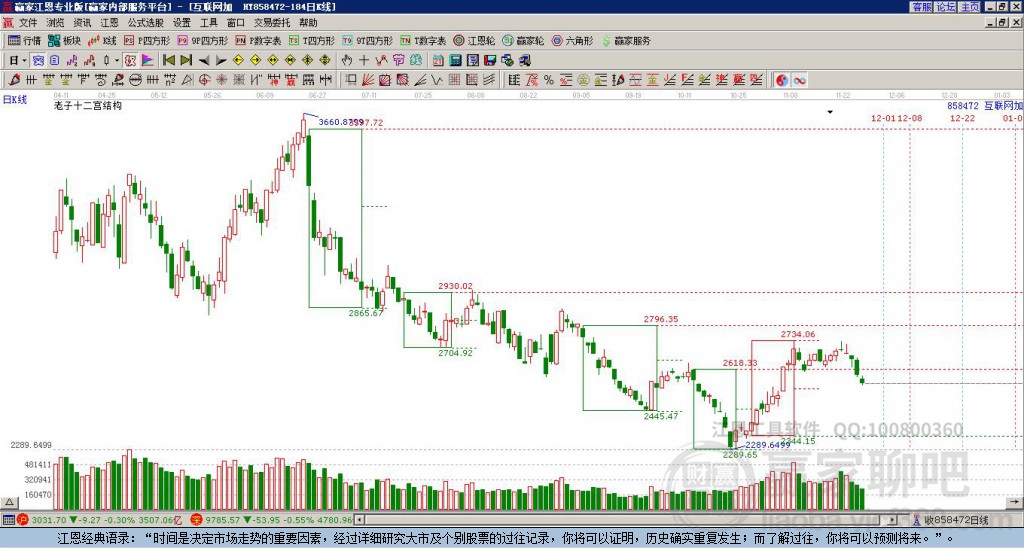Select the circled-cross target drawing tool
1024x548 pixels.
click(204, 80)
